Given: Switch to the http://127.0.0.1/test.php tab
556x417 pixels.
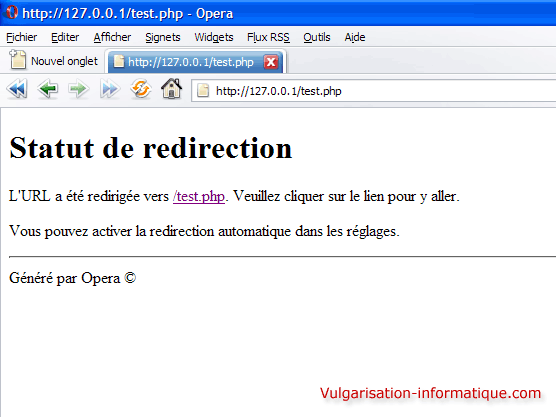Looking at the screenshot, I should [196, 62].
